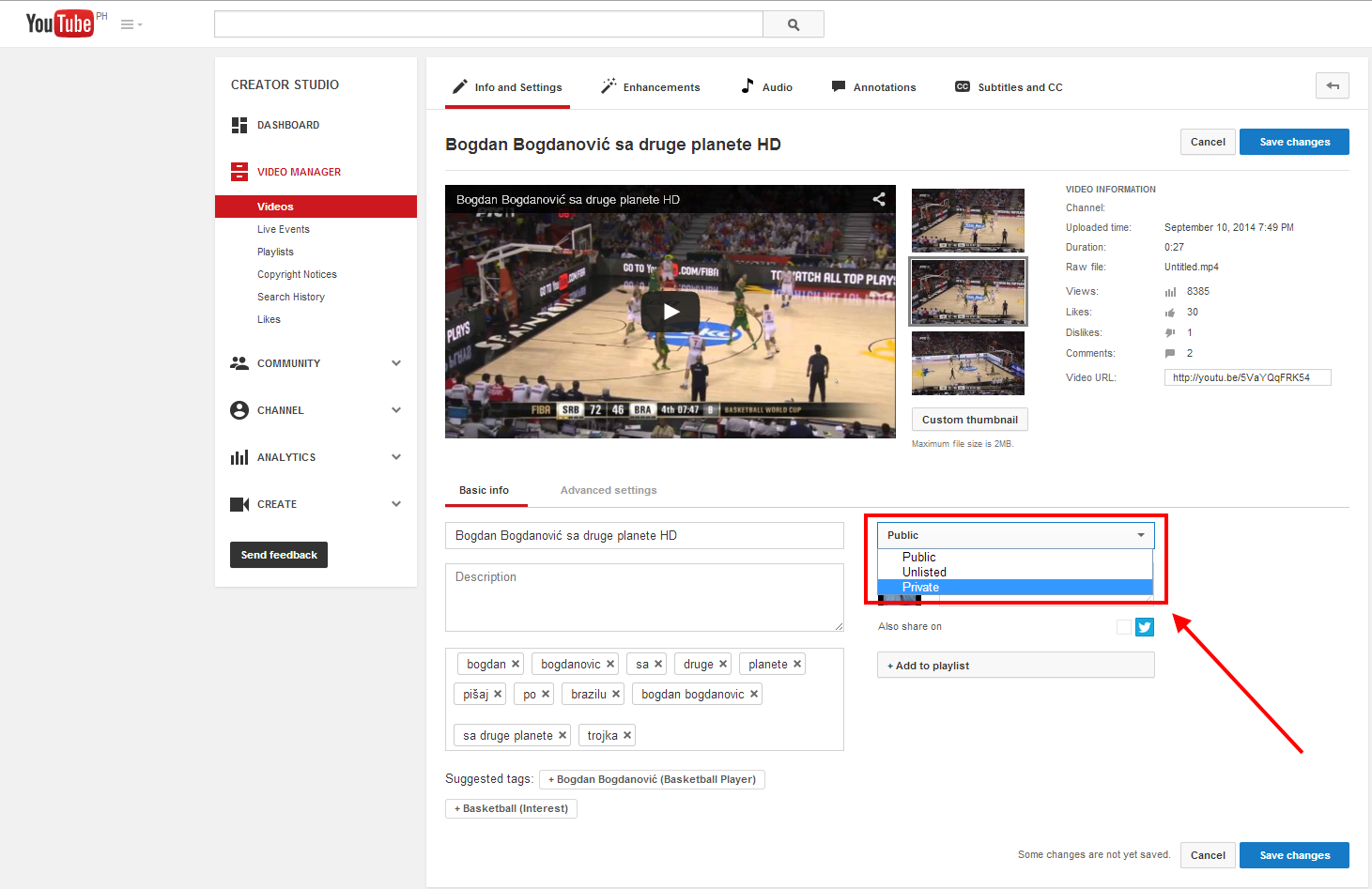
Task: Remove the 'bogdan bogdanovic' tag
Action: [754, 694]
